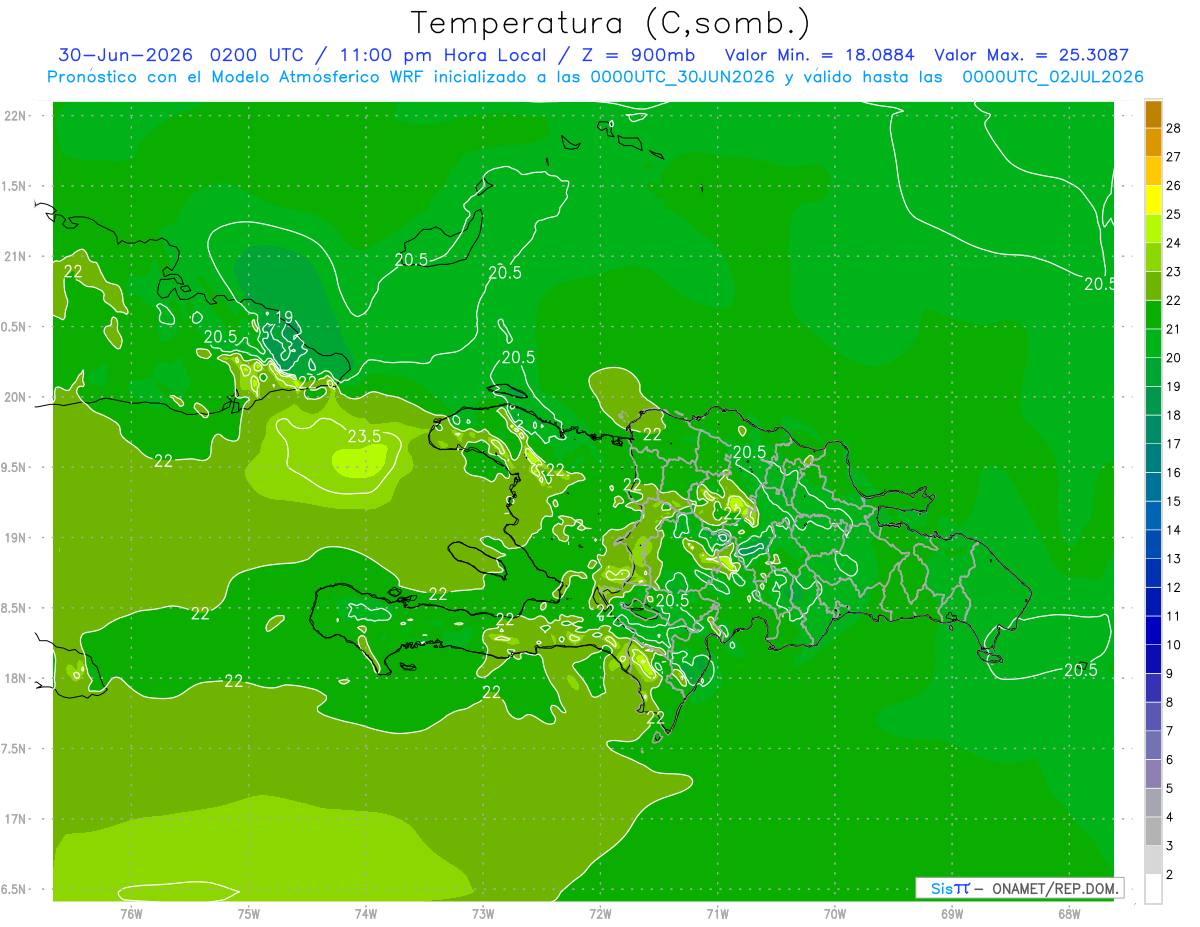Click the '28' label on the color scale
The image size is (1200, 927).
1174,128
